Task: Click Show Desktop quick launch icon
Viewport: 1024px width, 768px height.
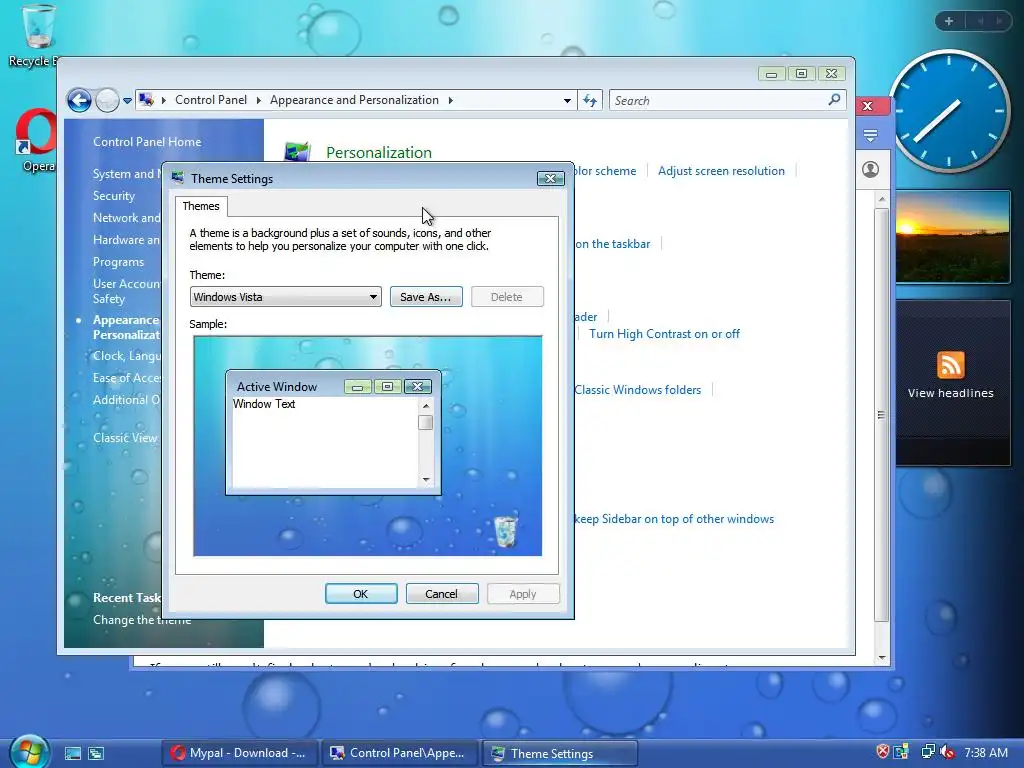Action: [x=72, y=753]
